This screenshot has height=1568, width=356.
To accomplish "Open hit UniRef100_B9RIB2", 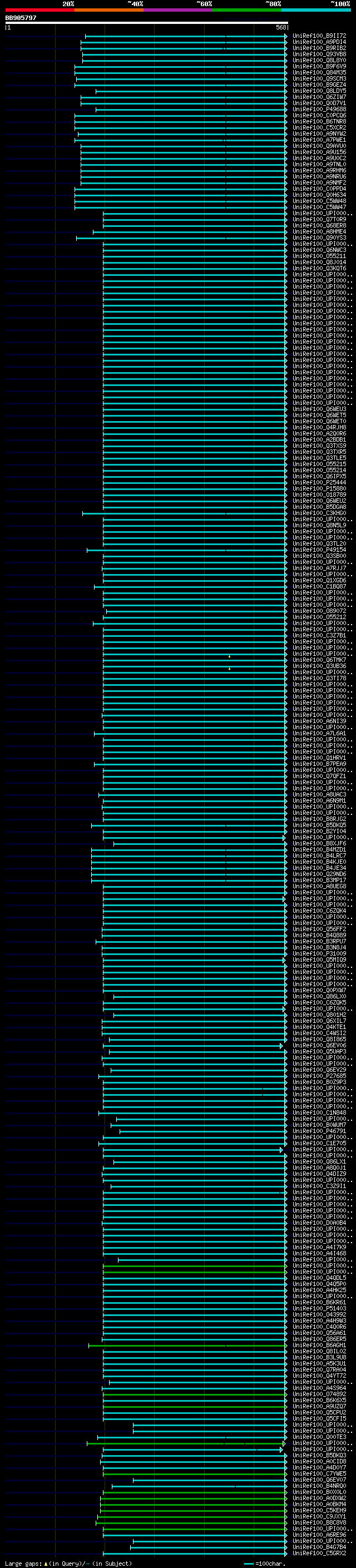I will (x=319, y=48).
